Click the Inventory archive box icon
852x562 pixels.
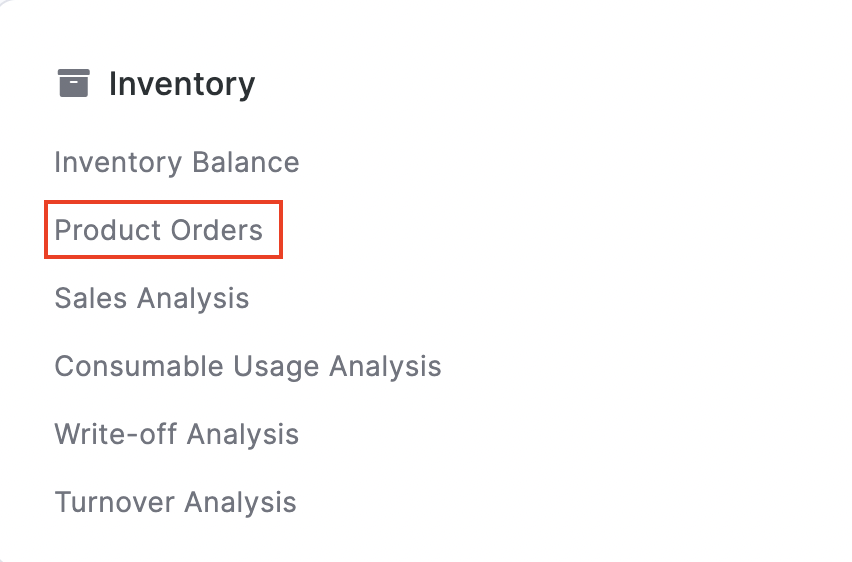point(74,83)
